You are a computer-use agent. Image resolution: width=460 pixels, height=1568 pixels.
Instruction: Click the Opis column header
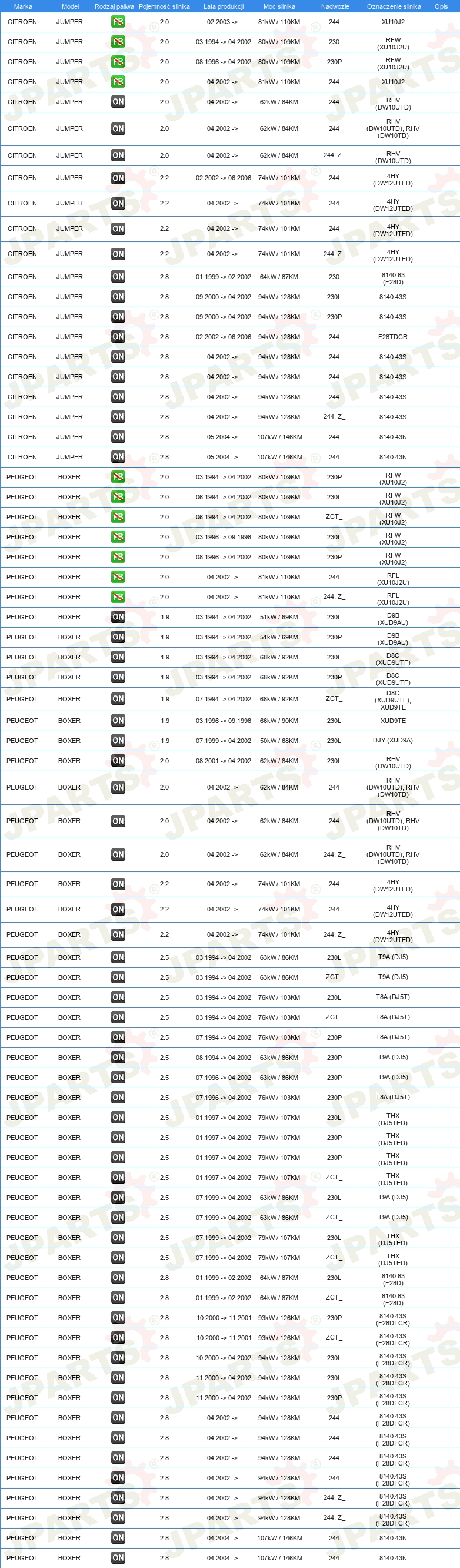(441, 6)
